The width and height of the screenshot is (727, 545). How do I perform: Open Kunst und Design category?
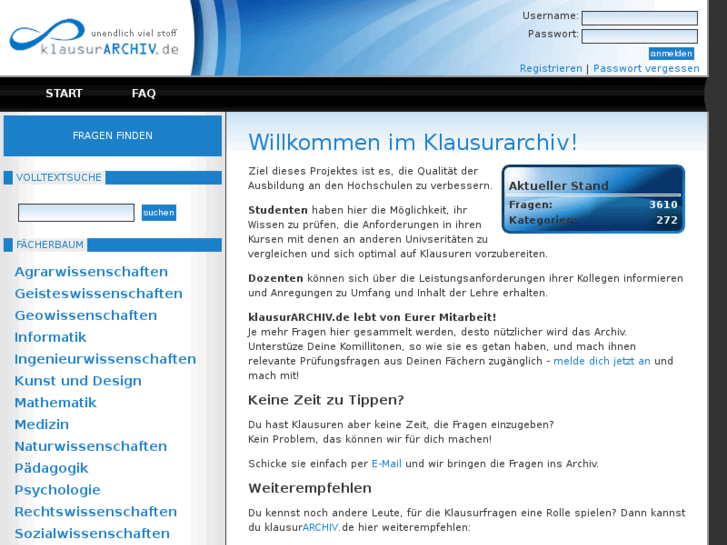click(78, 380)
